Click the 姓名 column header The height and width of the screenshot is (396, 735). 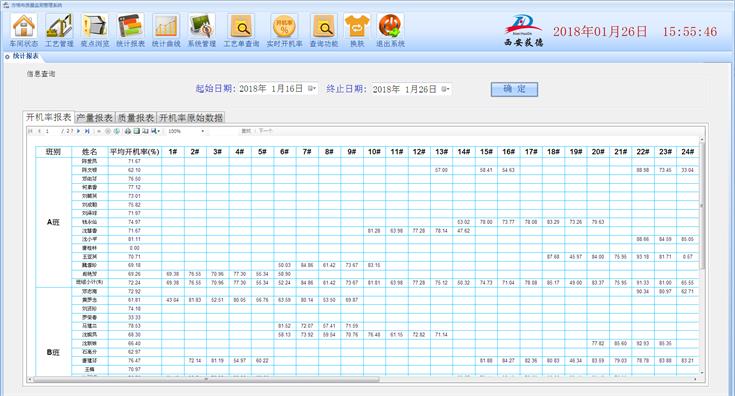90,152
